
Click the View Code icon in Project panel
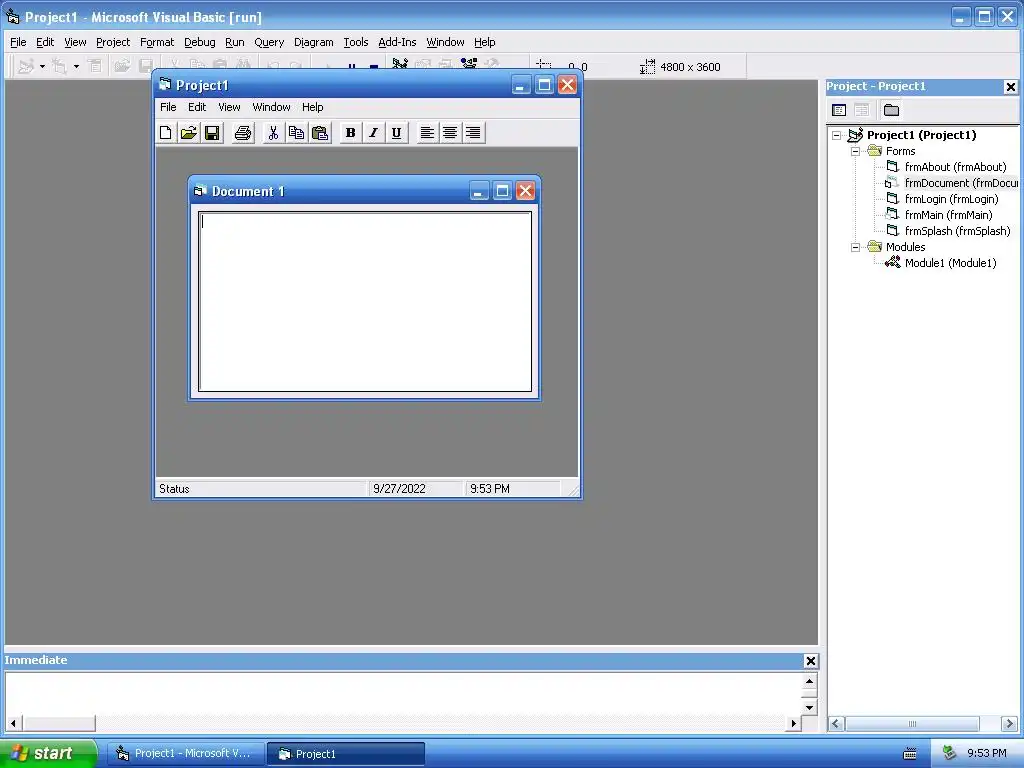pyautogui.click(x=839, y=110)
